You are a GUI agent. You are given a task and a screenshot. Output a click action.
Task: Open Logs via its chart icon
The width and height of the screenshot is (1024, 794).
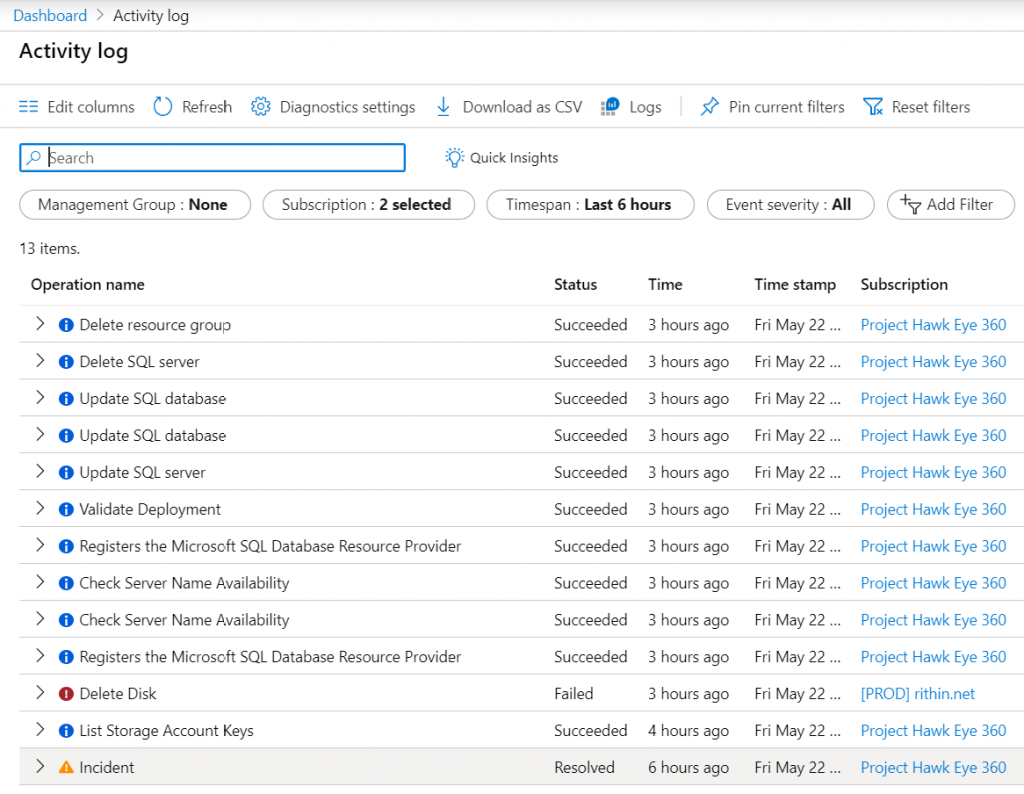click(x=610, y=107)
